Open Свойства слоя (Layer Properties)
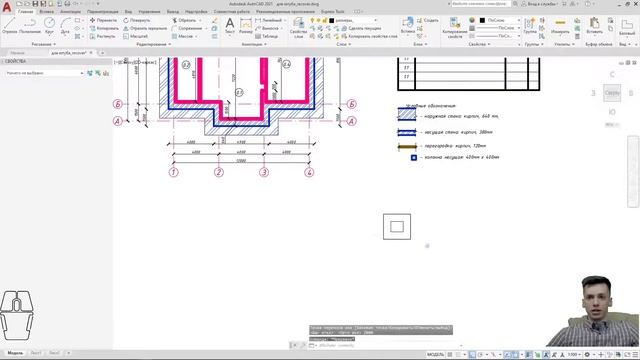This screenshot has height=360, width=640. pos(298,28)
